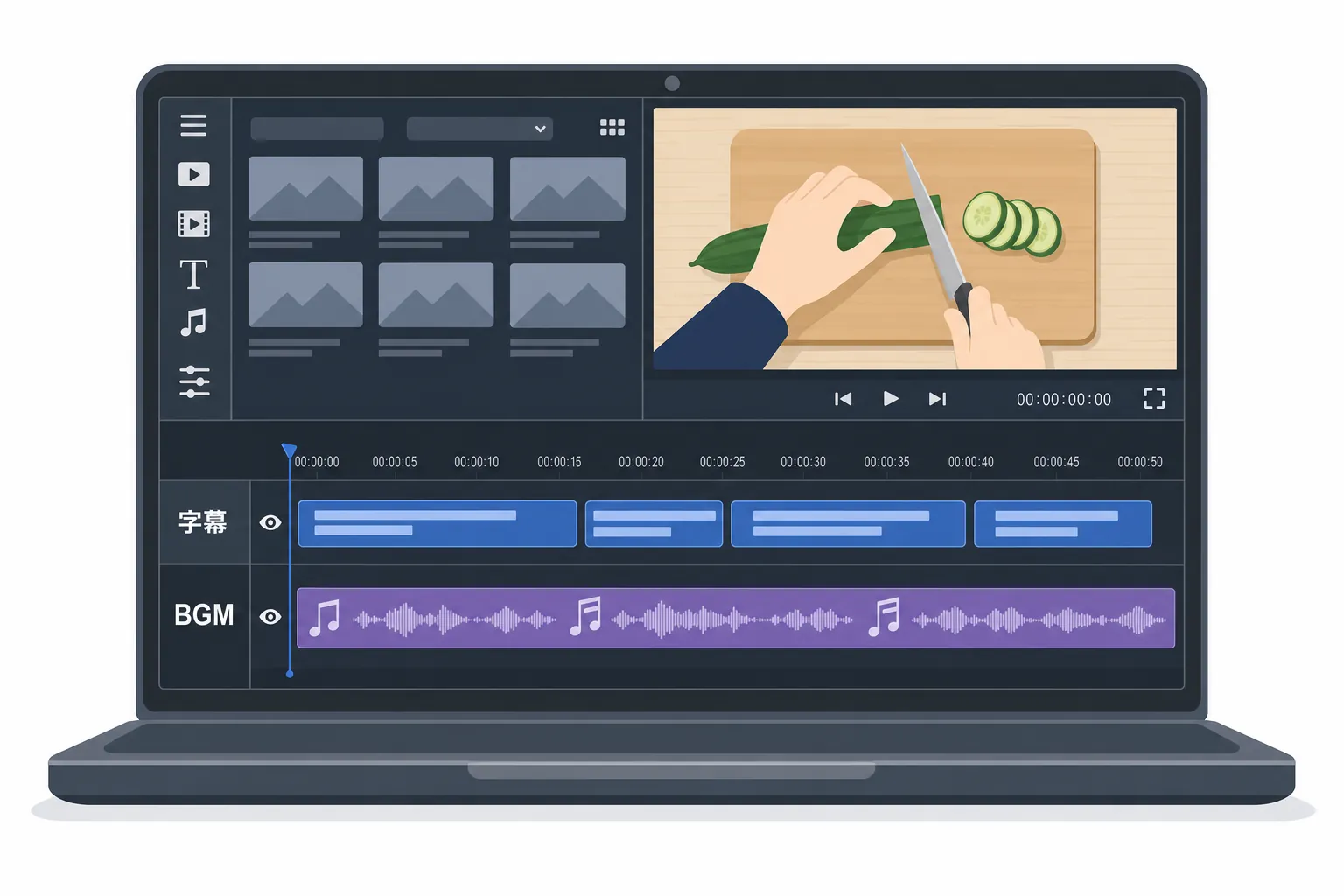The width and height of the screenshot is (1344, 896).
Task: Select the third subtitle clip near 00:00:30
Action: [x=848, y=523]
